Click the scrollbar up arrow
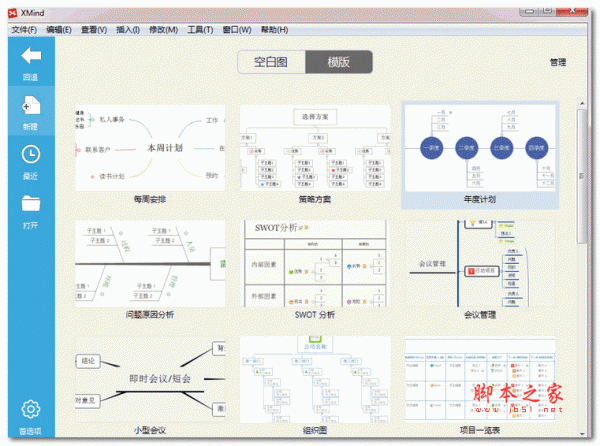 [582, 103]
